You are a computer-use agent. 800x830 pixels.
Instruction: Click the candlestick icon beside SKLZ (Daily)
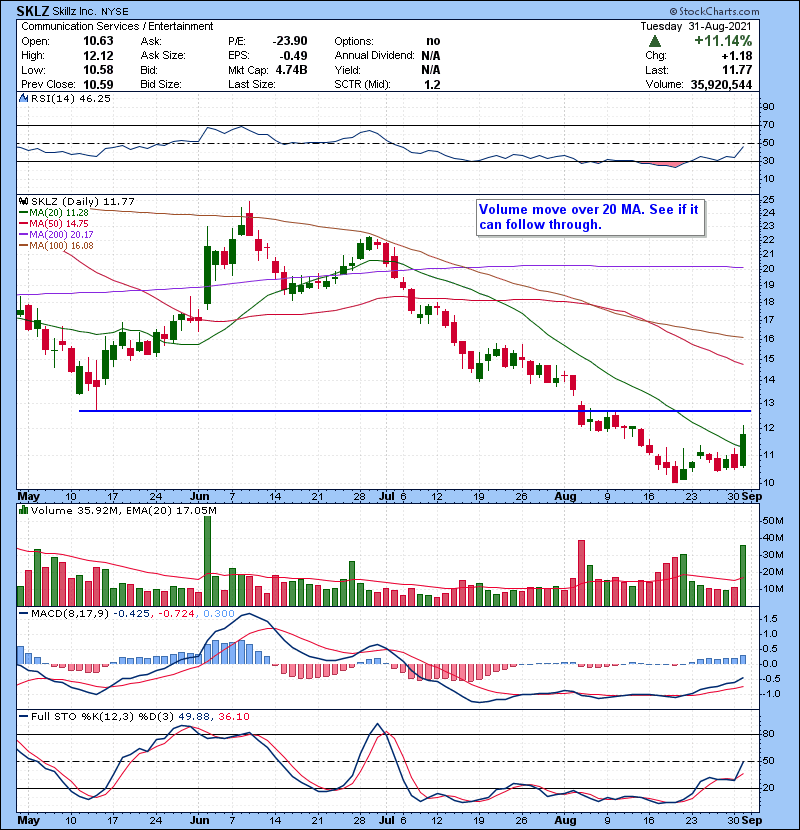click(24, 201)
